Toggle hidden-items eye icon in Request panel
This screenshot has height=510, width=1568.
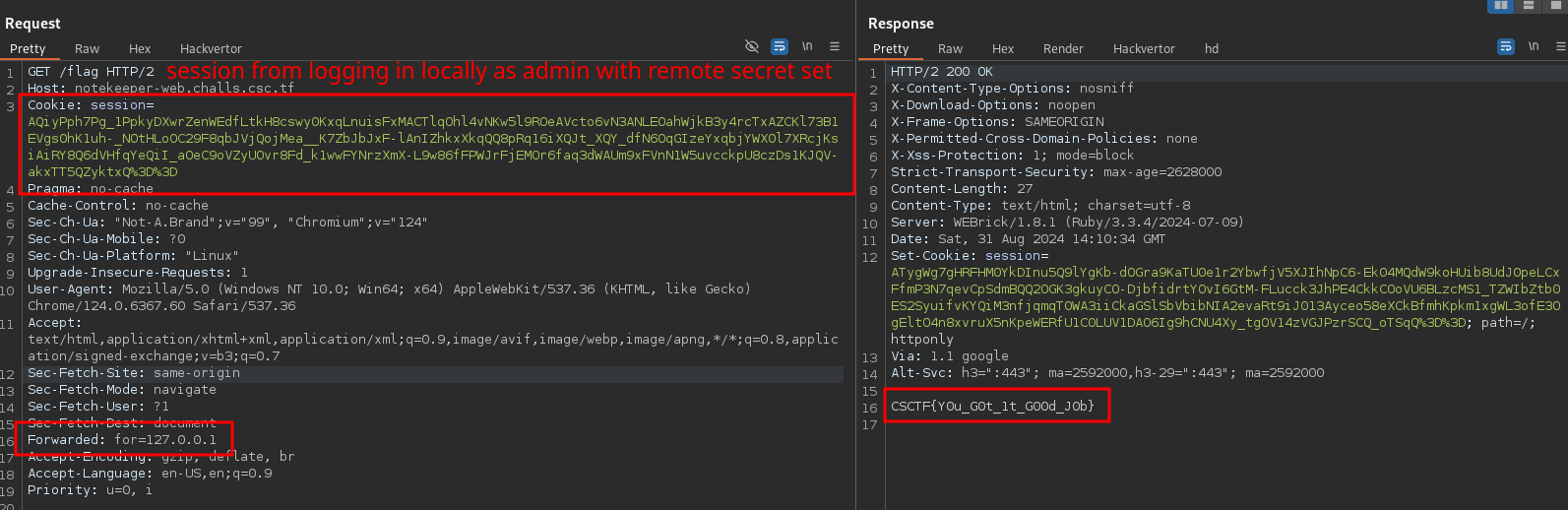click(x=752, y=46)
